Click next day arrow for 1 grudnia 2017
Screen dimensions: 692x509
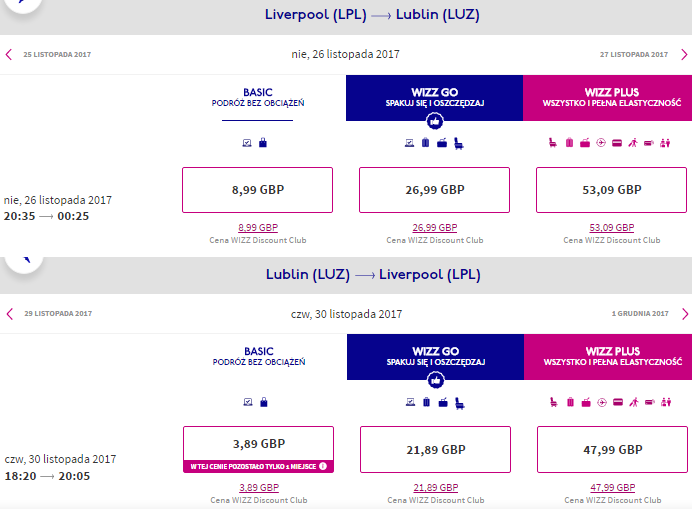684,314
